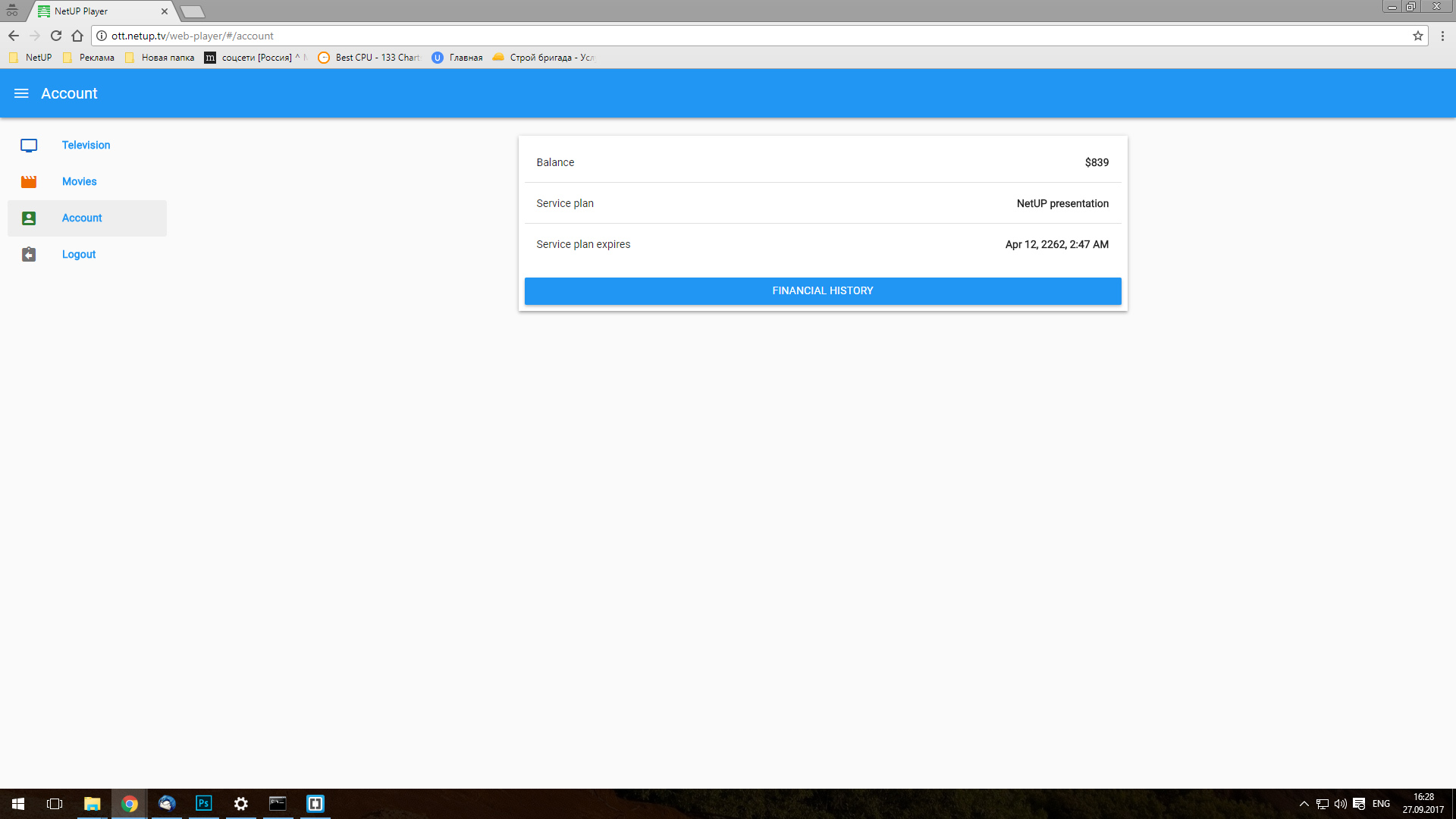Open the hamburger navigation menu
This screenshot has height=819, width=1456.
[x=21, y=93]
